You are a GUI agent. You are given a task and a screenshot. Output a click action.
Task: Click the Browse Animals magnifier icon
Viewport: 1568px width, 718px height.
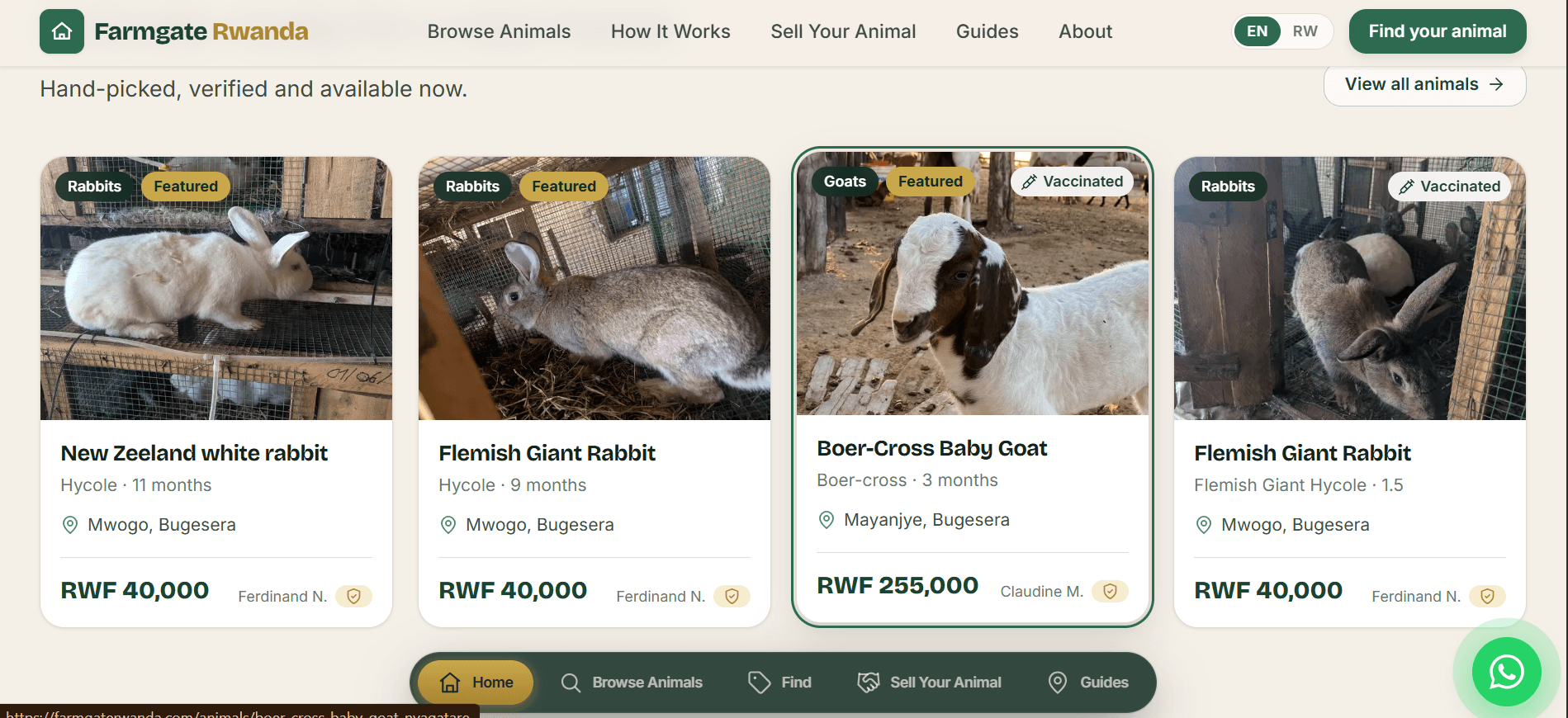point(571,683)
